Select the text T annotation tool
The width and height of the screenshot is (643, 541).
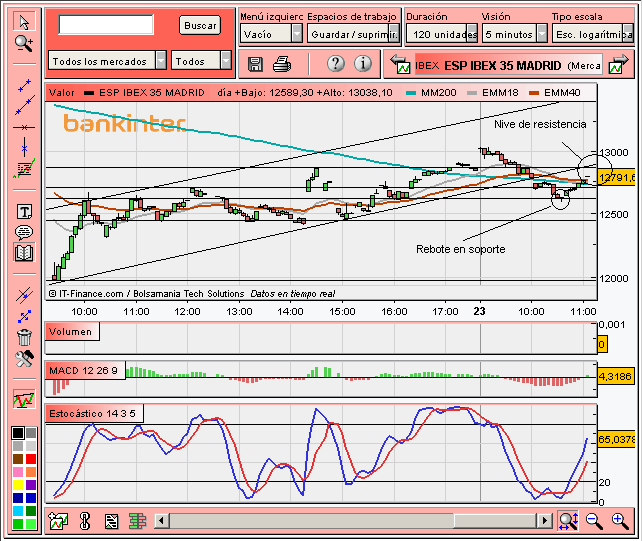click(24, 212)
